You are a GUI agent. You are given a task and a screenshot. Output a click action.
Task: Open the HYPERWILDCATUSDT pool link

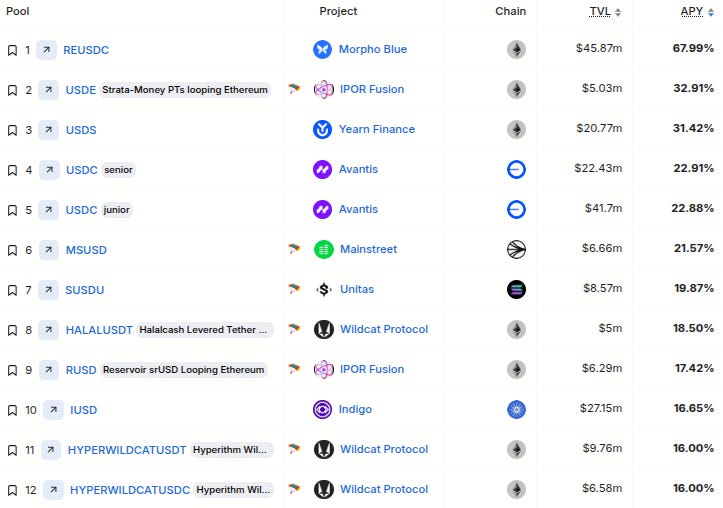(127, 450)
